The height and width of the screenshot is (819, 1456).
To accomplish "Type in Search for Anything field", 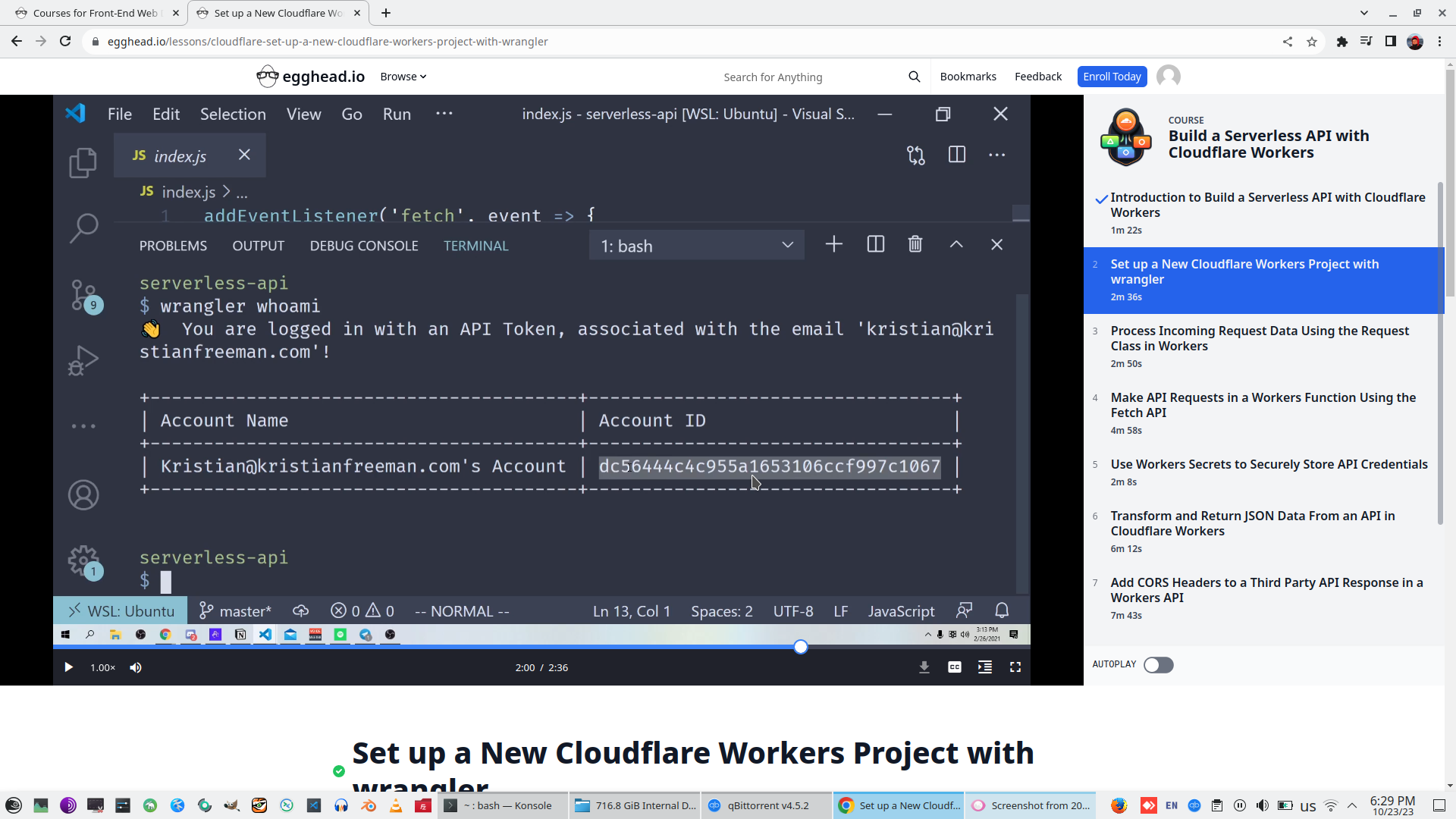I will click(804, 77).
